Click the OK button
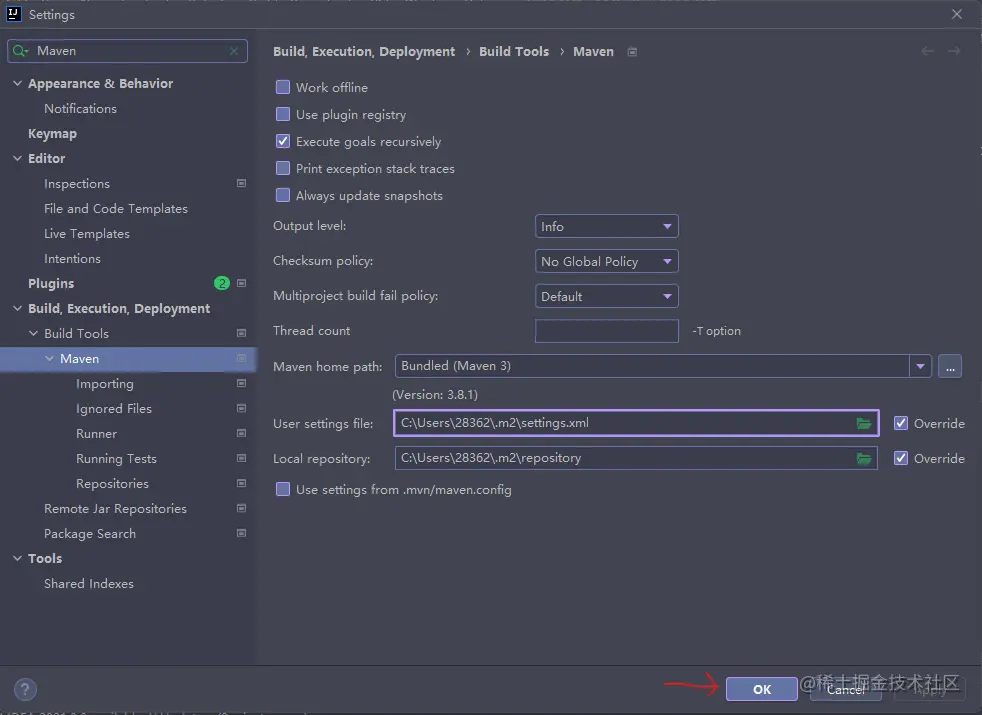The width and height of the screenshot is (982, 715). tap(762, 689)
